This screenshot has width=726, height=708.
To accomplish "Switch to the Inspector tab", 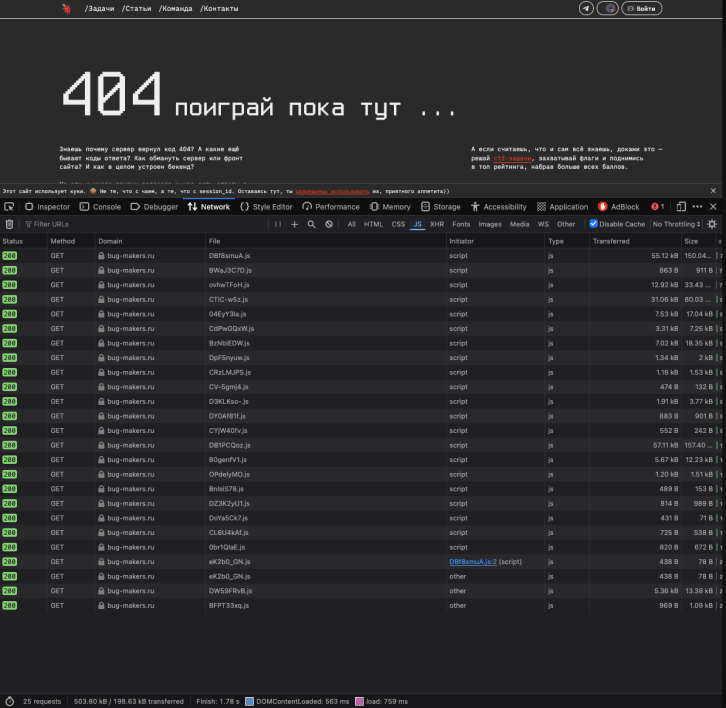I will [x=47, y=207].
